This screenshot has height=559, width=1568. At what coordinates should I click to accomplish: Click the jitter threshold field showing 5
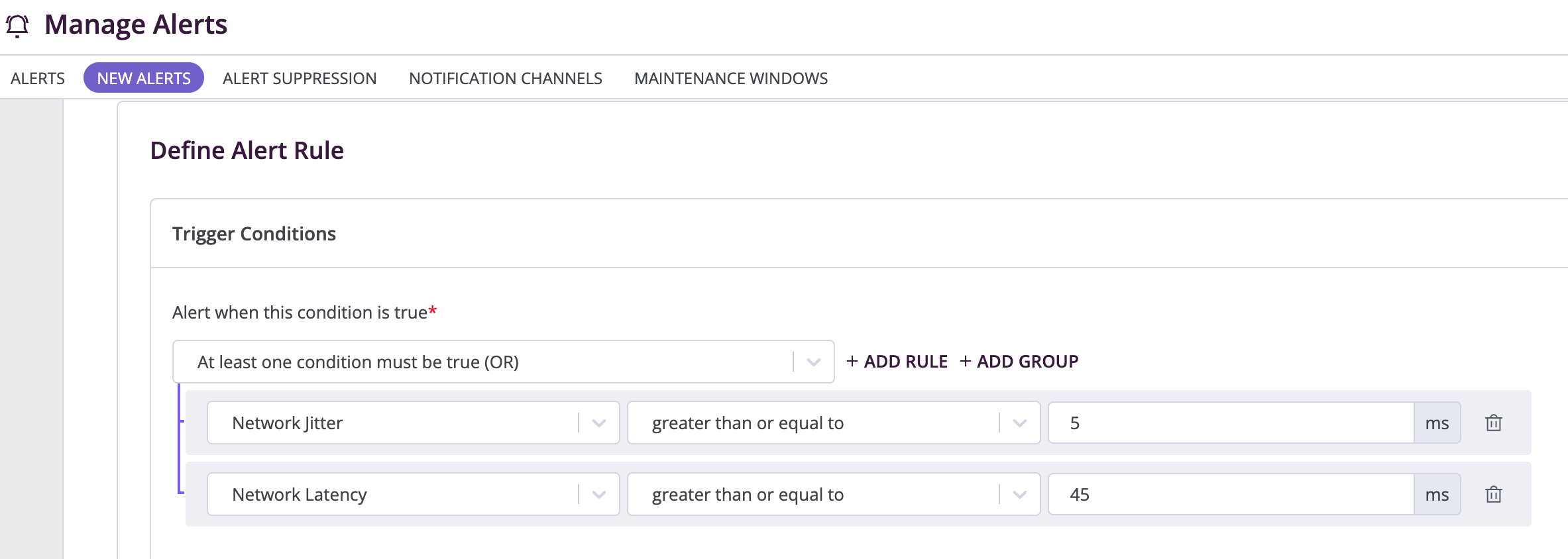point(1231,423)
